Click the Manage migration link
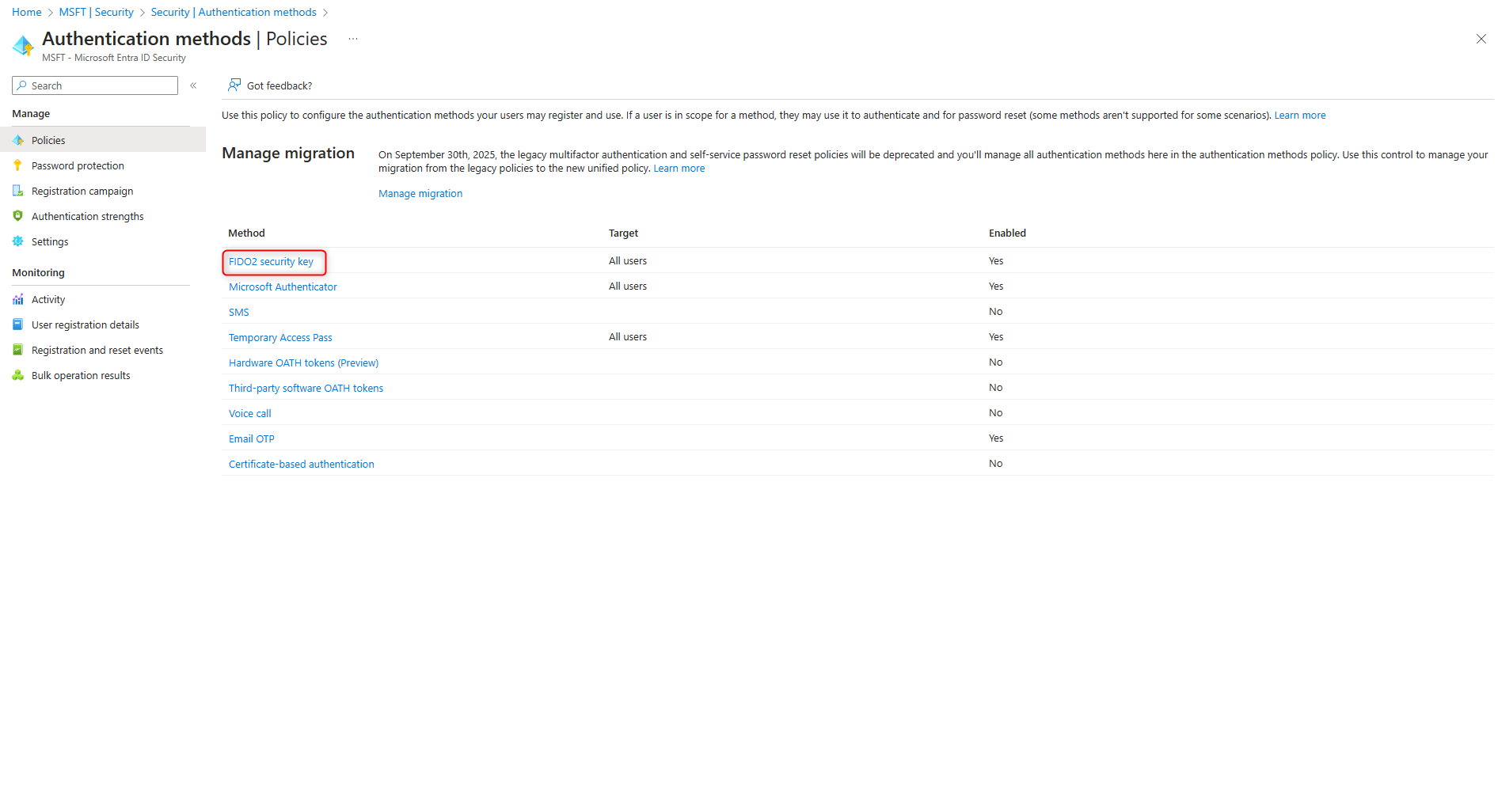This screenshot has width=1498, height=812. (420, 193)
